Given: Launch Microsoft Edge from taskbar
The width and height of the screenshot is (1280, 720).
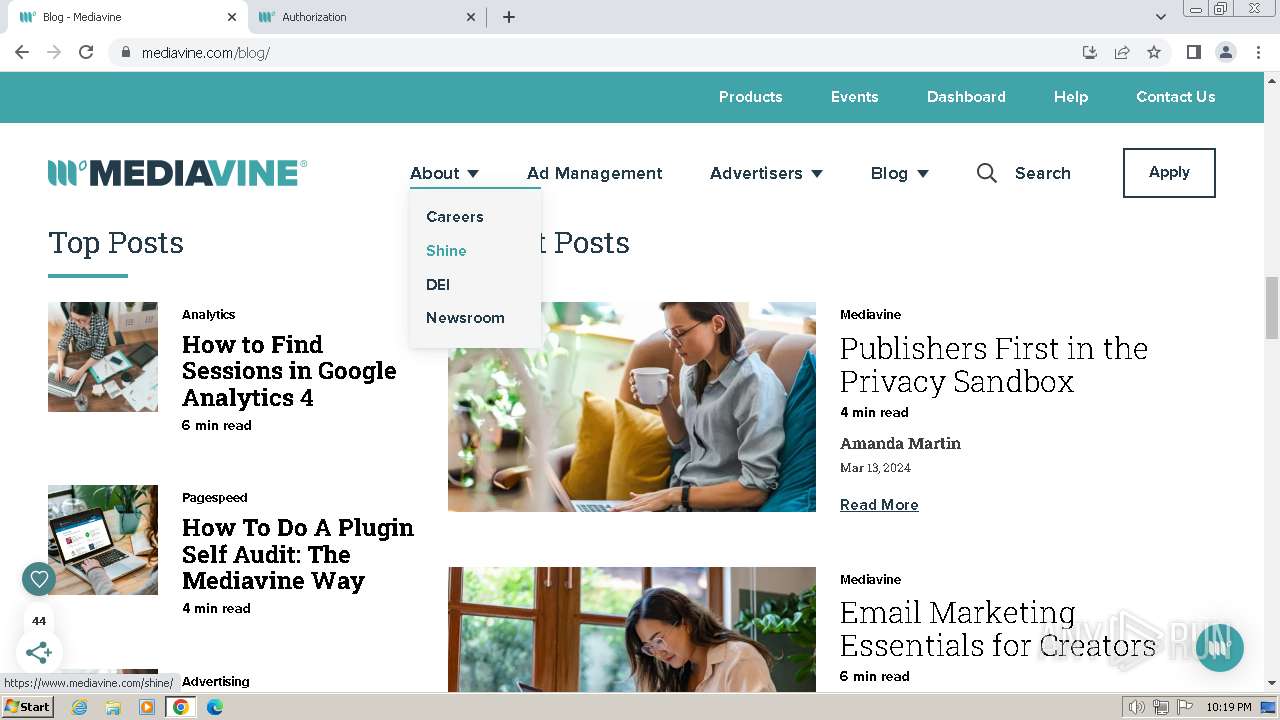Looking at the screenshot, I should point(215,707).
